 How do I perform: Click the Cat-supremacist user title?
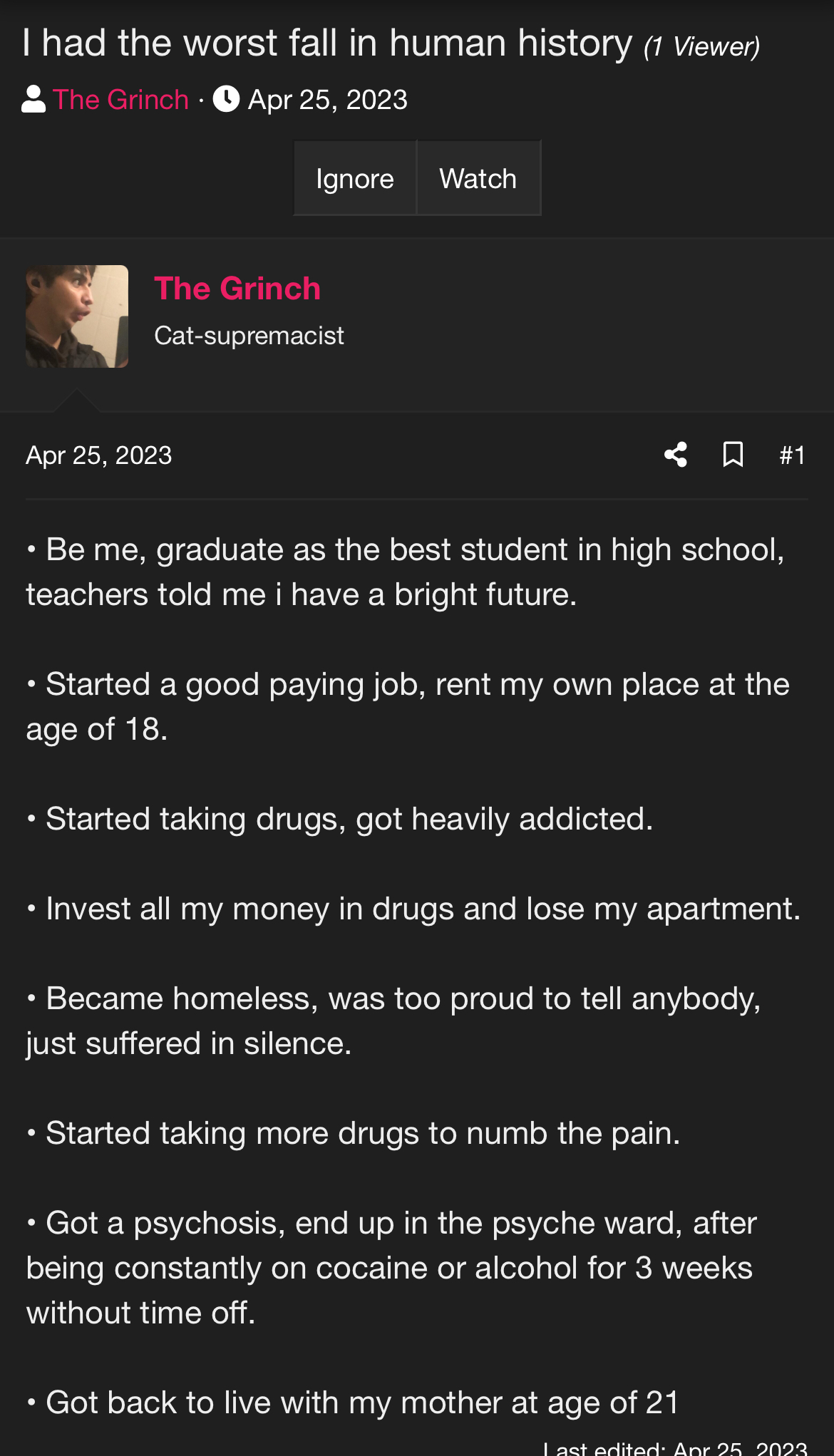pyautogui.click(x=249, y=336)
